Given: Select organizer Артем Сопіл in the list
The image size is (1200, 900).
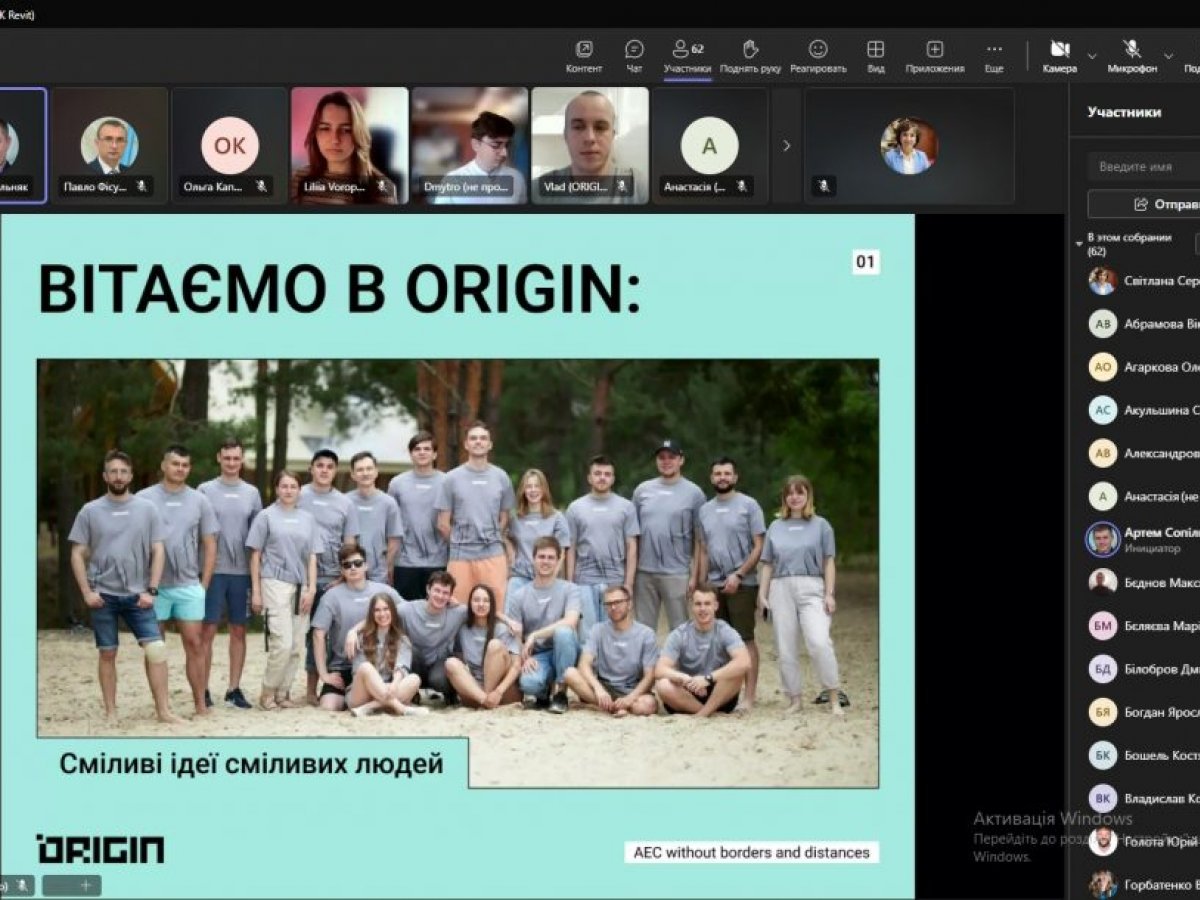Looking at the screenshot, I should [x=1143, y=540].
